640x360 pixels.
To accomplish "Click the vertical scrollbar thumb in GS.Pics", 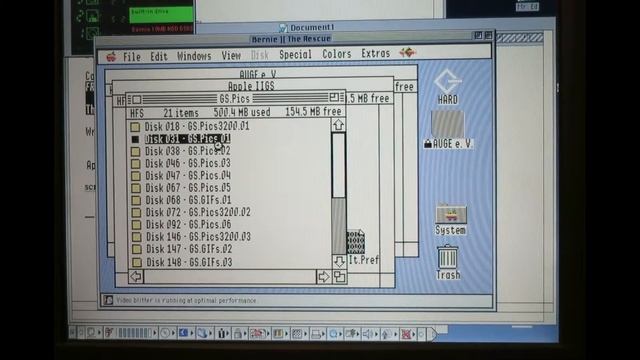I will click(338, 165).
